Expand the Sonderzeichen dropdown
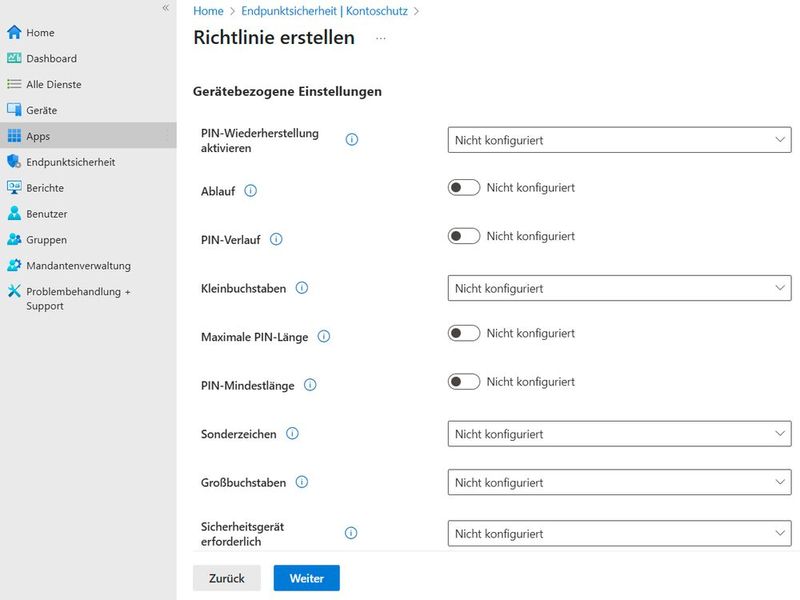800x600 pixels. click(x=619, y=434)
